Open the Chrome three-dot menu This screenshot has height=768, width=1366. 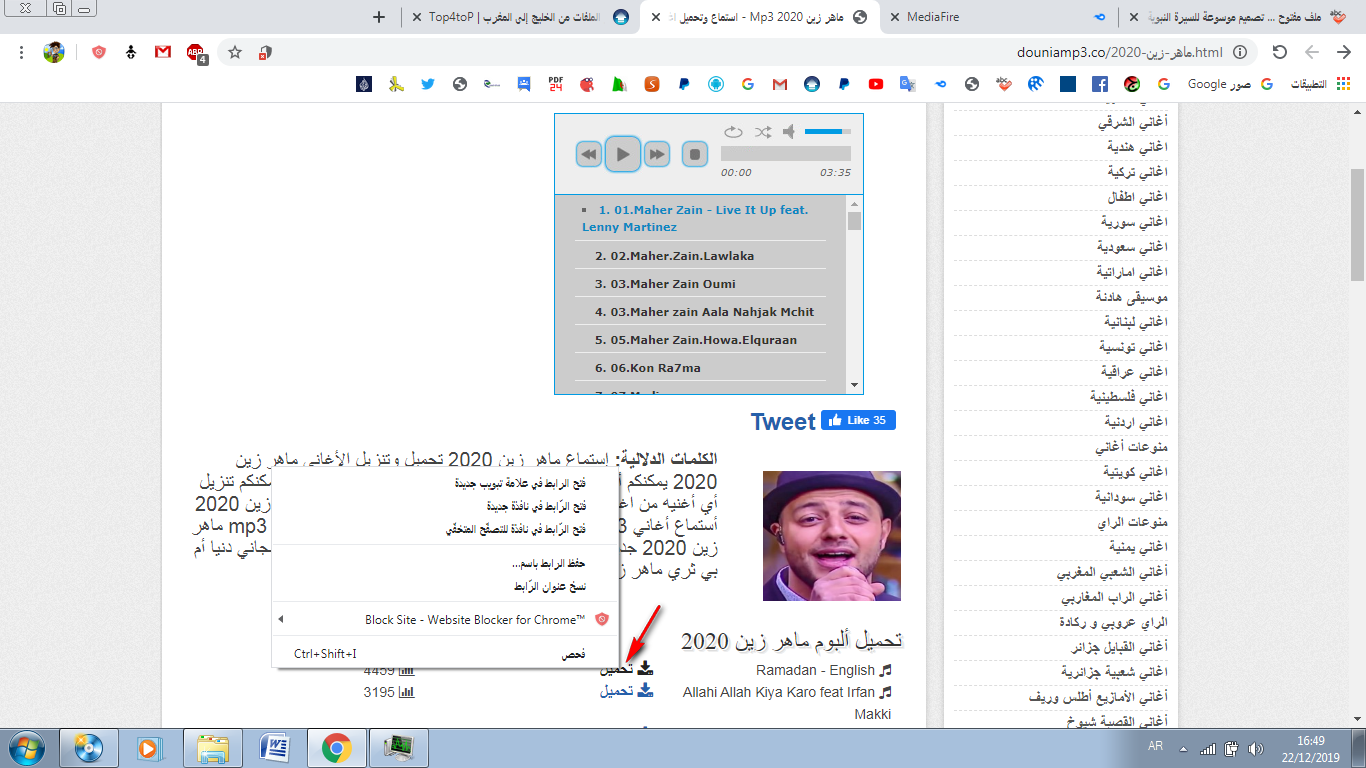pos(21,52)
